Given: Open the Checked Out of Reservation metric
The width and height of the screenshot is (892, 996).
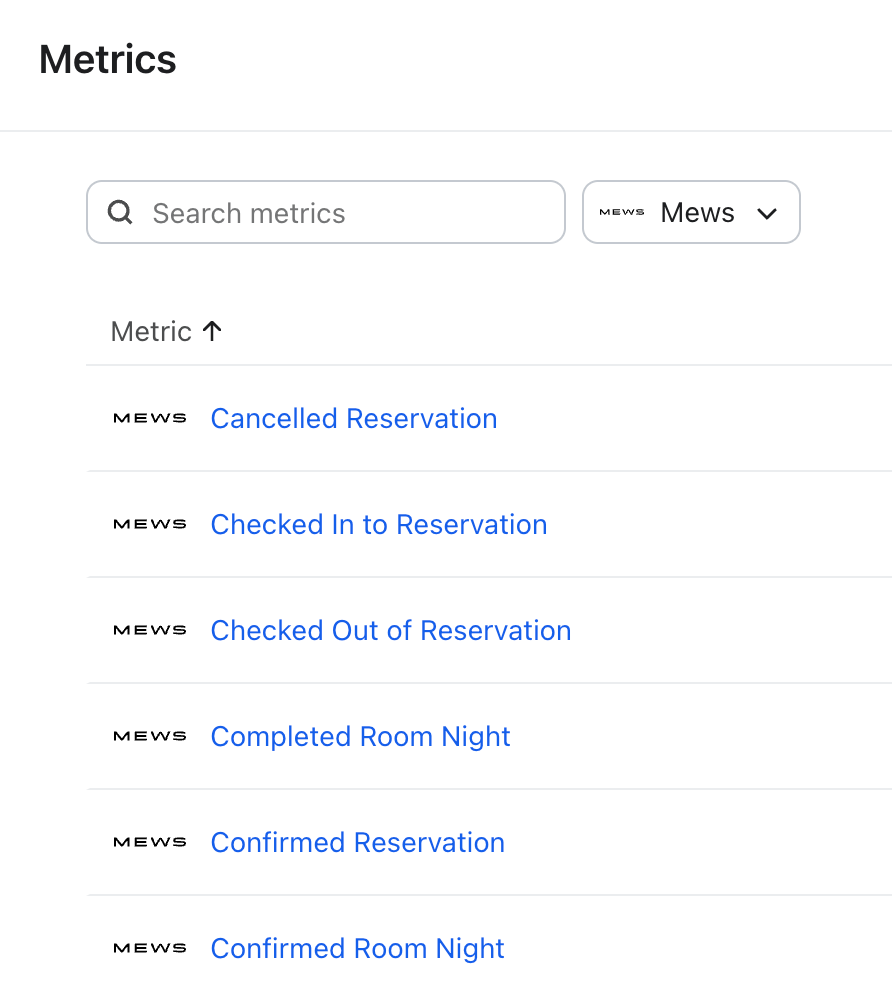Looking at the screenshot, I should coord(391,631).
